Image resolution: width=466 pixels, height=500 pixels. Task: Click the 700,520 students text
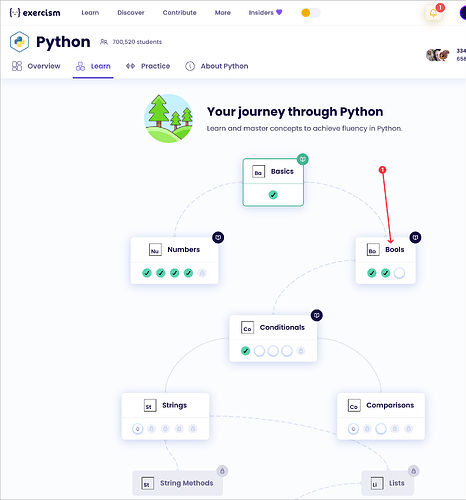pos(137,42)
